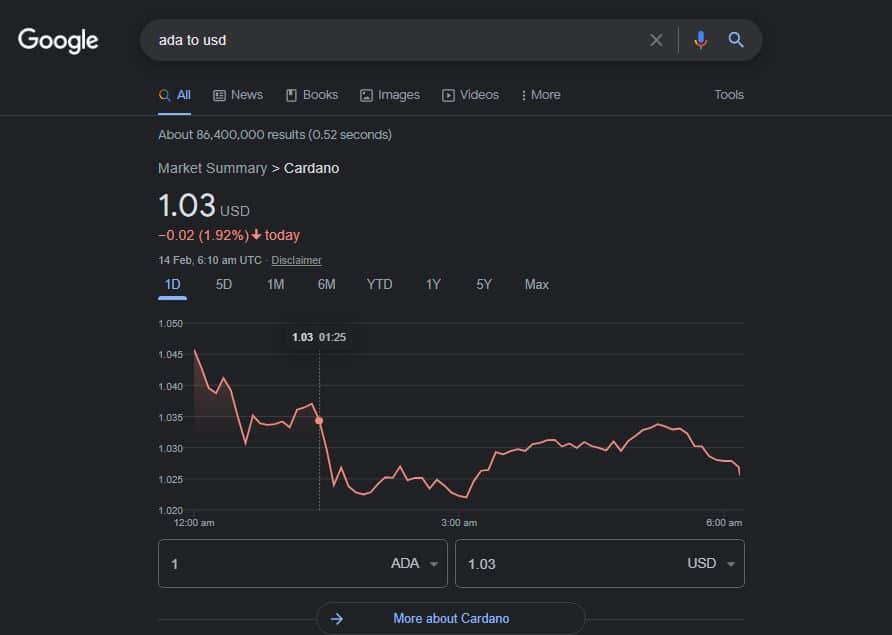Image resolution: width=892 pixels, height=635 pixels.
Task: Switch to the Images tab
Action: (x=390, y=95)
